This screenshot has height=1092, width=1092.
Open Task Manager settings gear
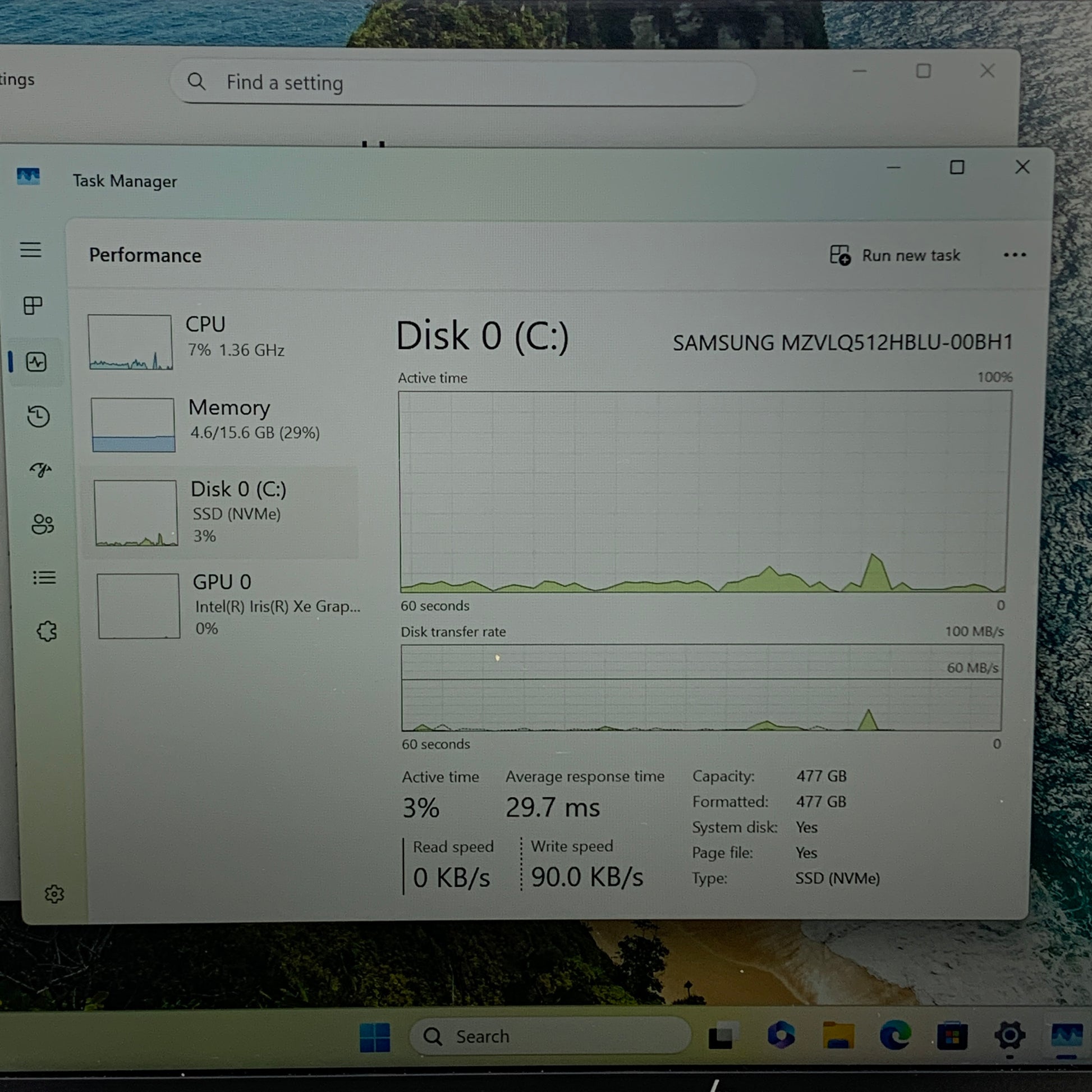point(54,894)
